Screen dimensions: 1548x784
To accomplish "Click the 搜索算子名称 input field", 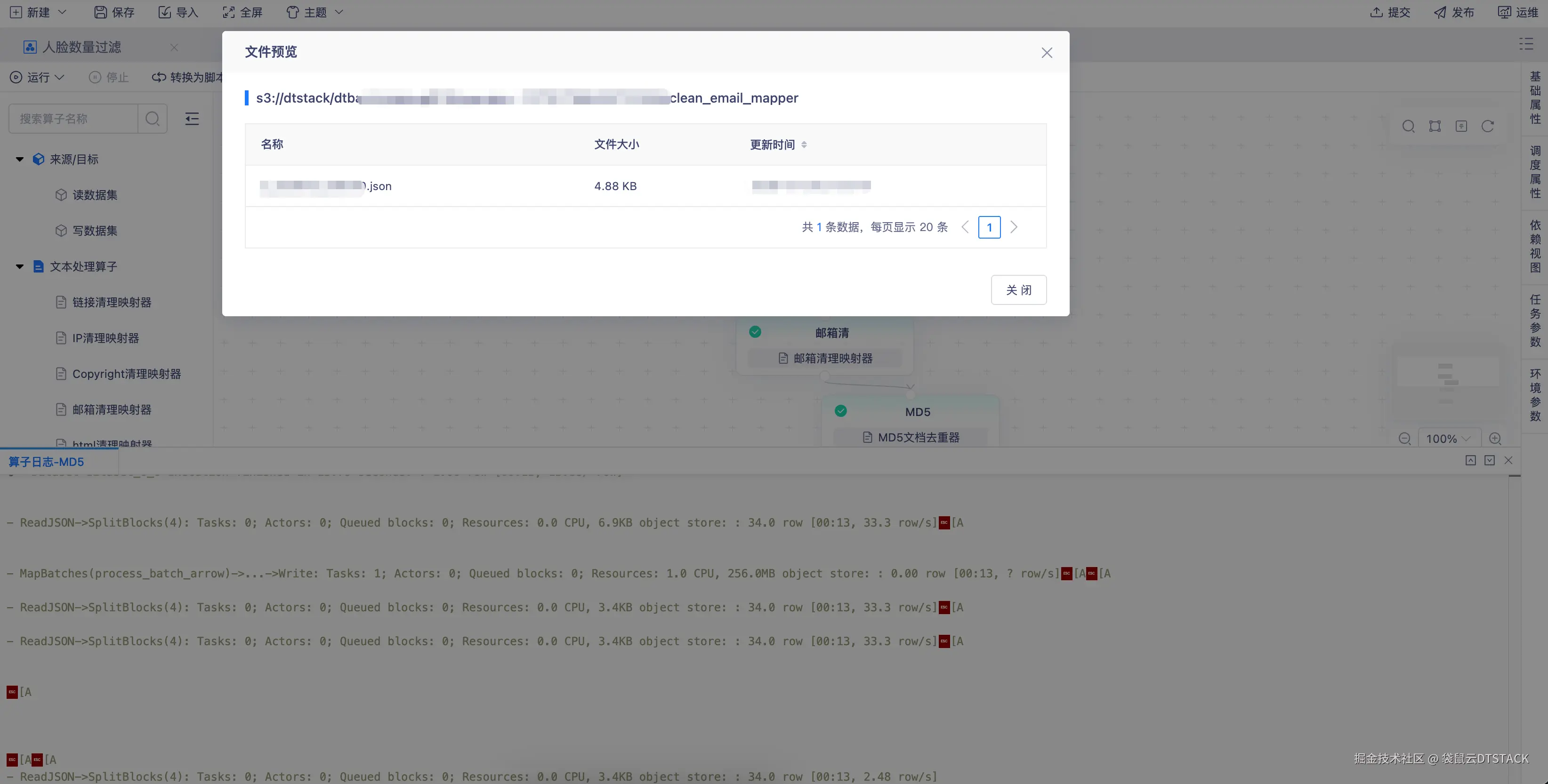I will tap(73, 118).
